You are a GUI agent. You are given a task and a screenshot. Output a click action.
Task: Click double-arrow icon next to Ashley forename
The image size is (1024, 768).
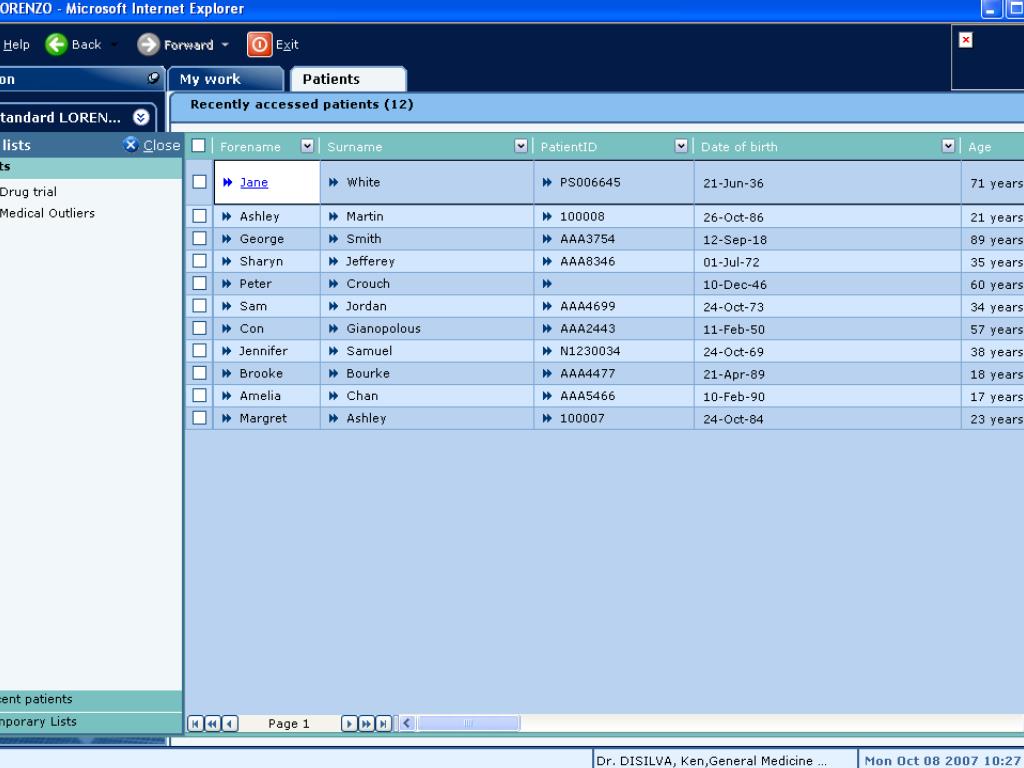(x=227, y=216)
